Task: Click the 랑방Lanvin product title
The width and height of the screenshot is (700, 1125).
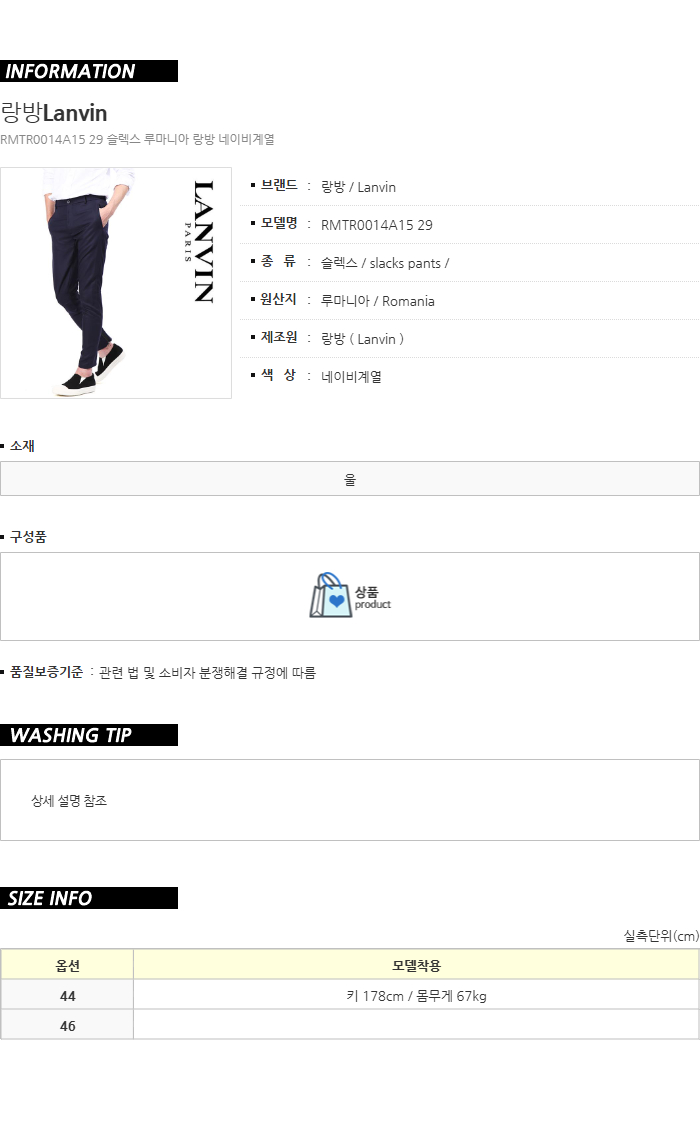Action: coord(54,113)
